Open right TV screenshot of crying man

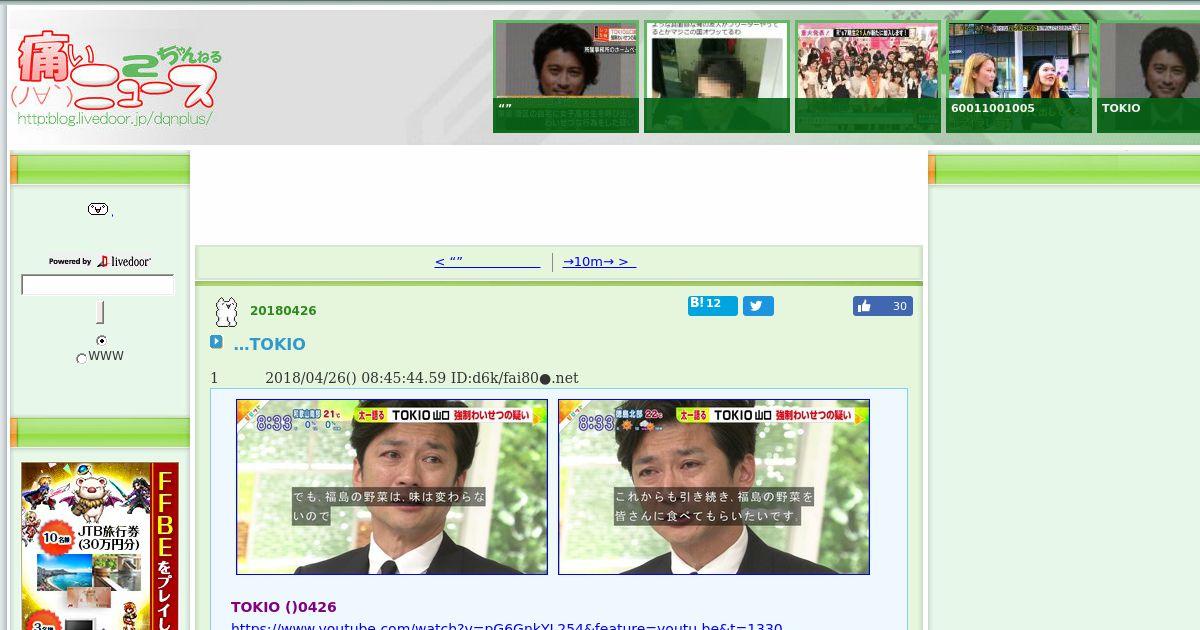tap(714, 487)
